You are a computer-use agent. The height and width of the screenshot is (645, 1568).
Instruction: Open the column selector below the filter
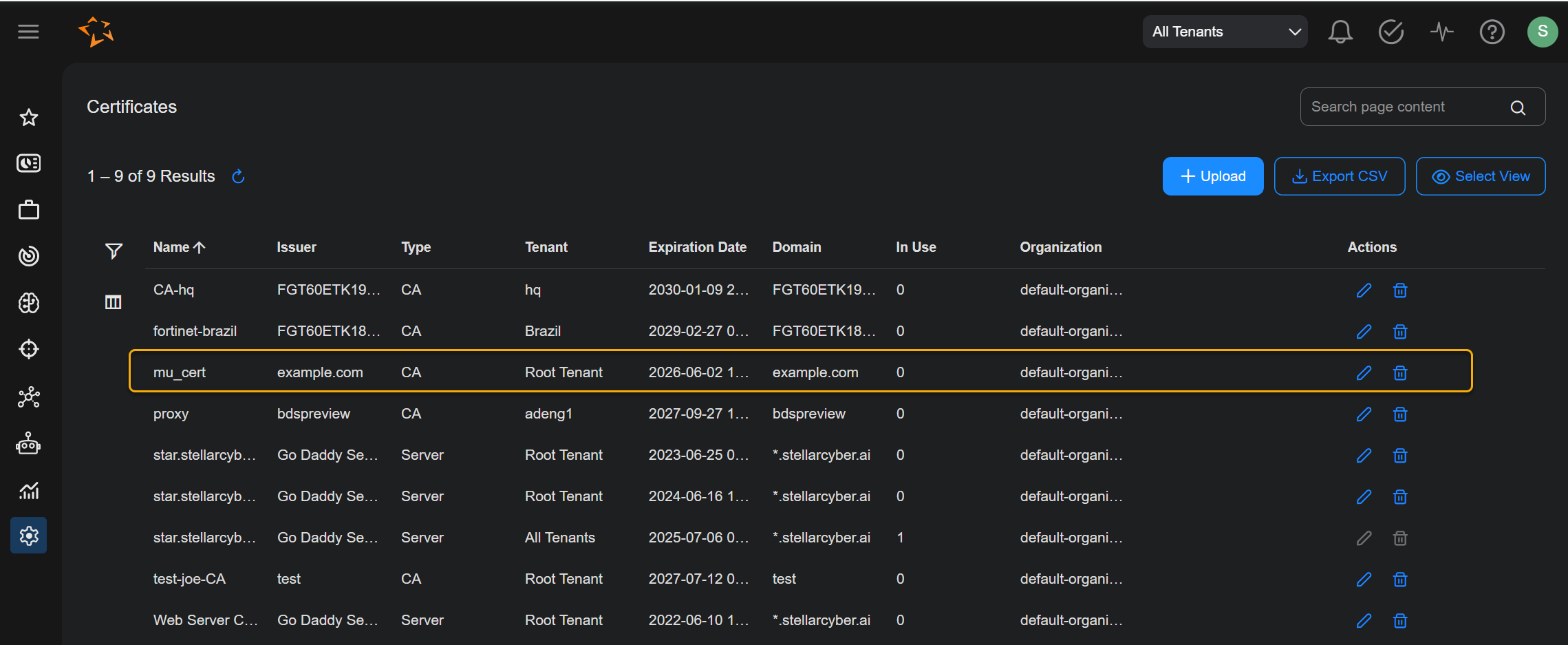tap(113, 301)
